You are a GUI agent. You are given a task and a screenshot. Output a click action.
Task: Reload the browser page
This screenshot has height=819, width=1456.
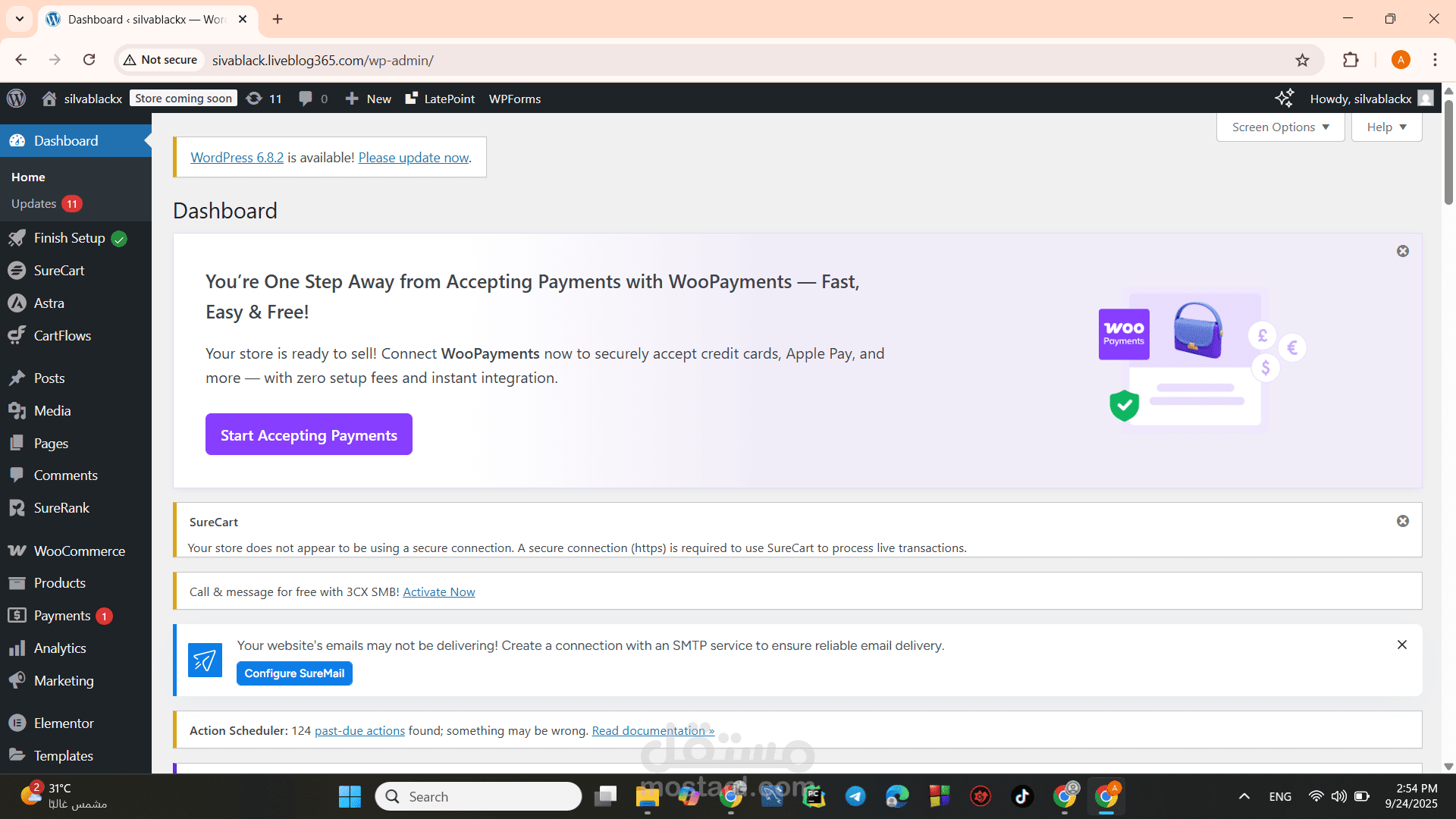pyautogui.click(x=89, y=60)
